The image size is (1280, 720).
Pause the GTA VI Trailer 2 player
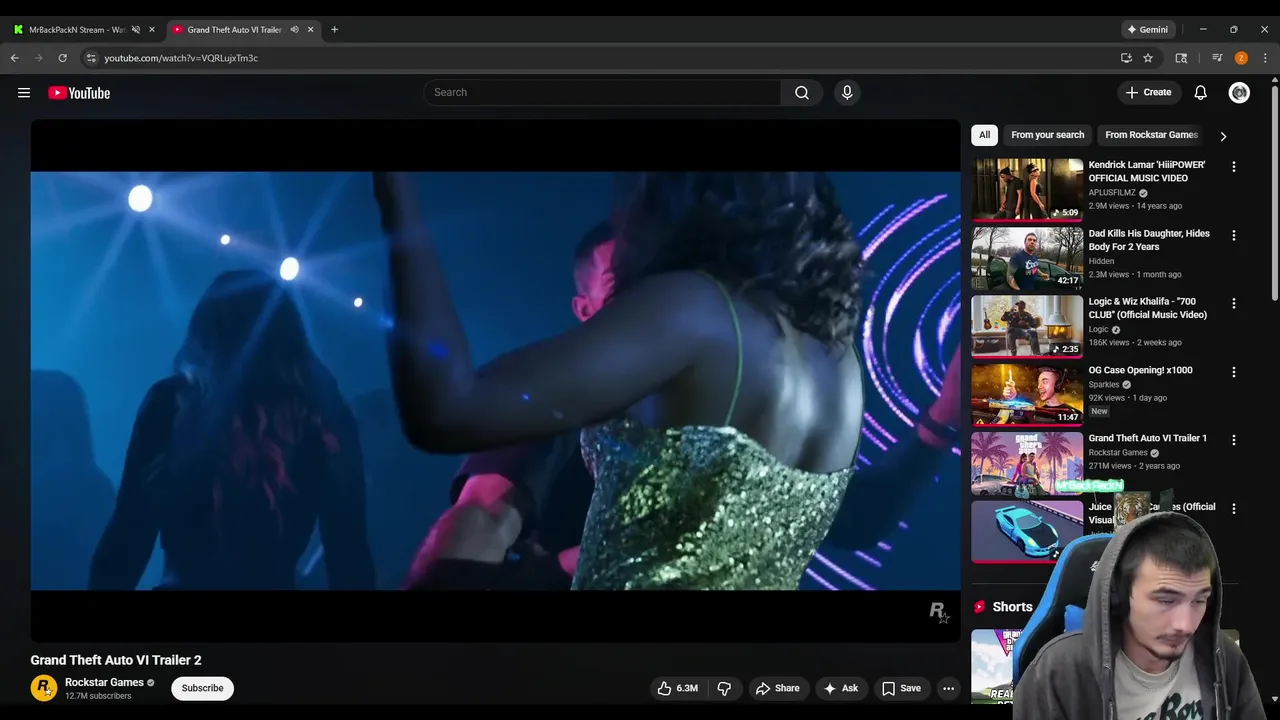[495, 380]
